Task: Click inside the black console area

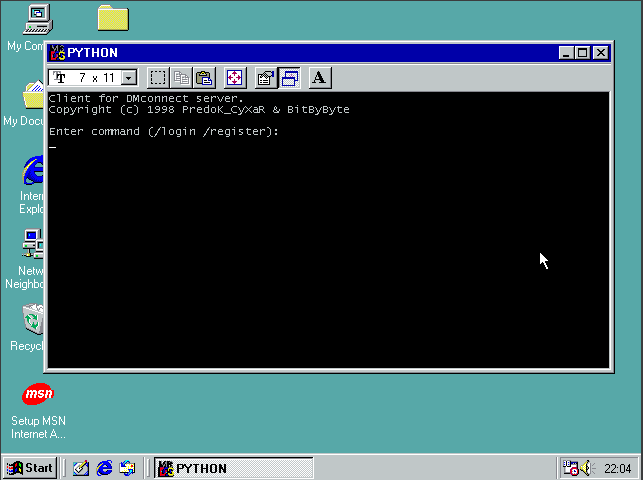Action: 328,230
